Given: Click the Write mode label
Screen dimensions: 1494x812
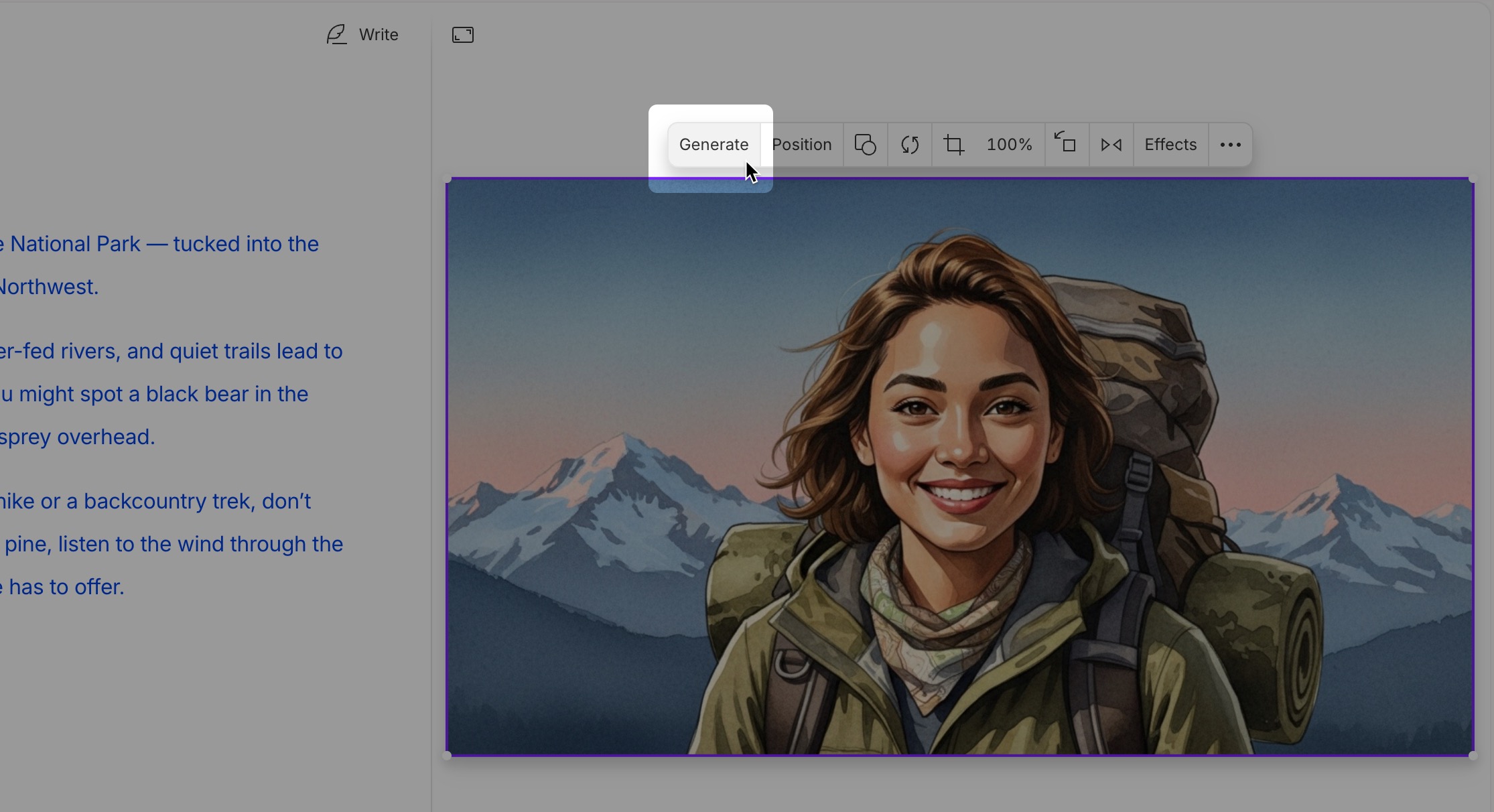Looking at the screenshot, I should point(379,34).
